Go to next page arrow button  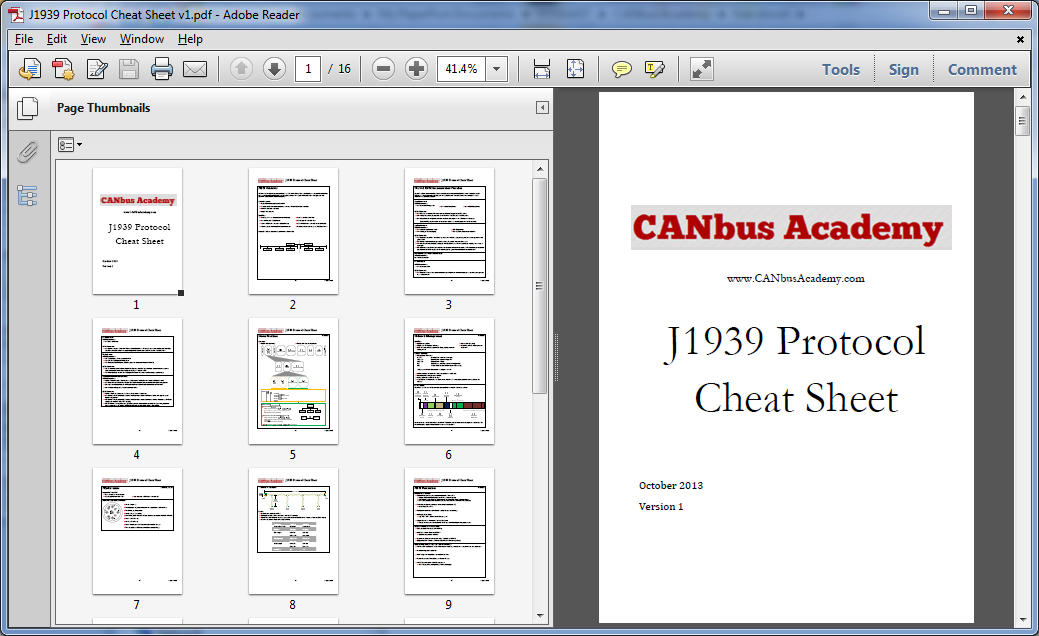point(274,69)
